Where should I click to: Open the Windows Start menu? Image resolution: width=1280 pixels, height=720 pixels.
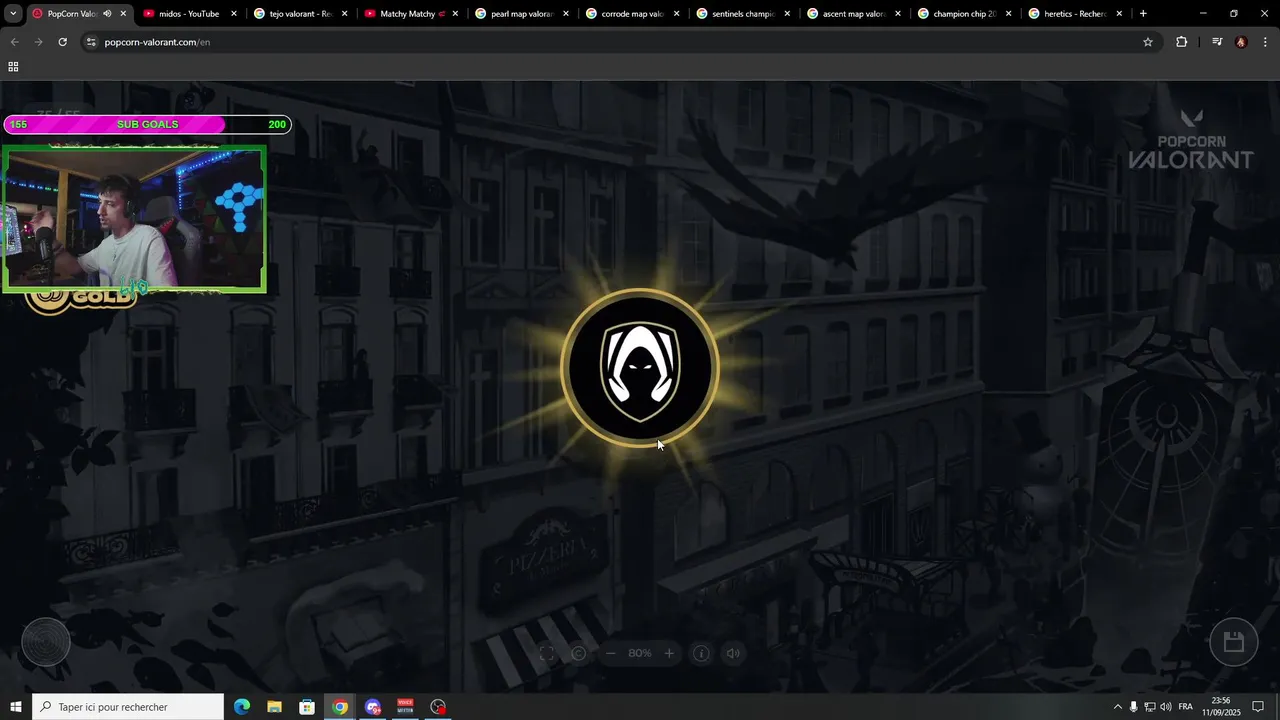point(16,707)
